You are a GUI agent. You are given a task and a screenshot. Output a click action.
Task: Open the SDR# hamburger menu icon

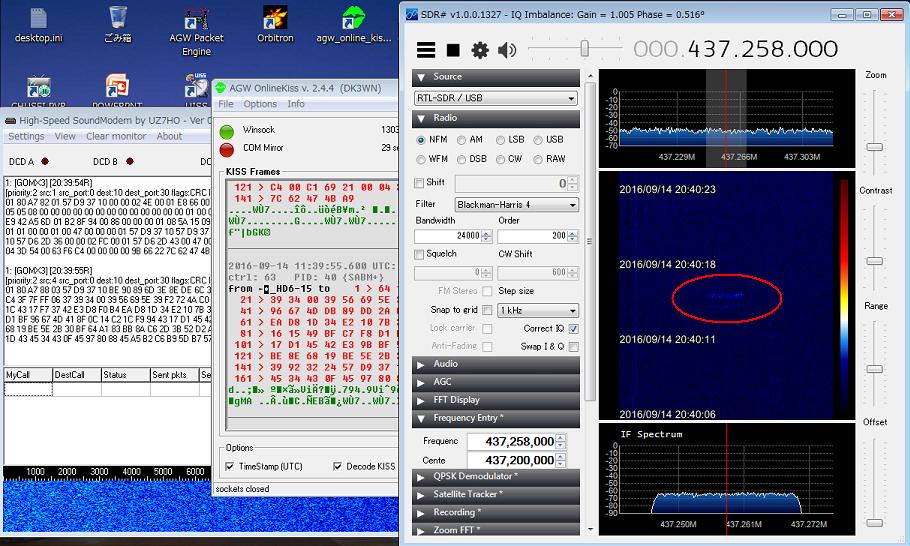point(426,50)
